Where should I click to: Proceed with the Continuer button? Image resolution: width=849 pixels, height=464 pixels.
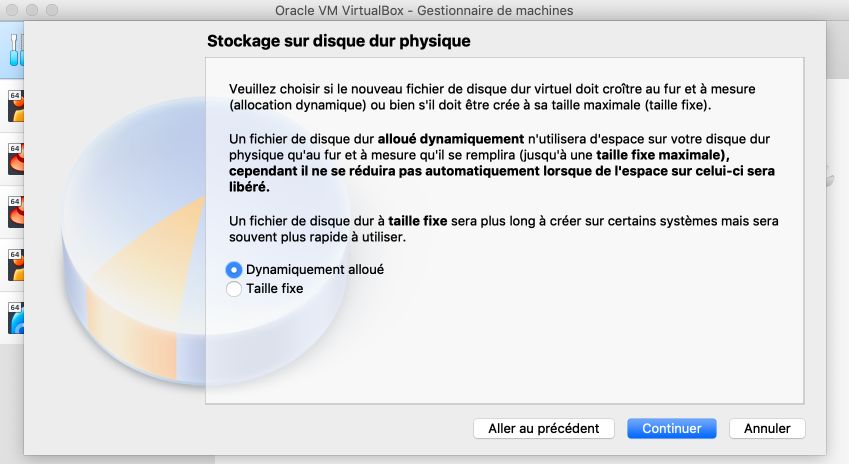[671, 428]
